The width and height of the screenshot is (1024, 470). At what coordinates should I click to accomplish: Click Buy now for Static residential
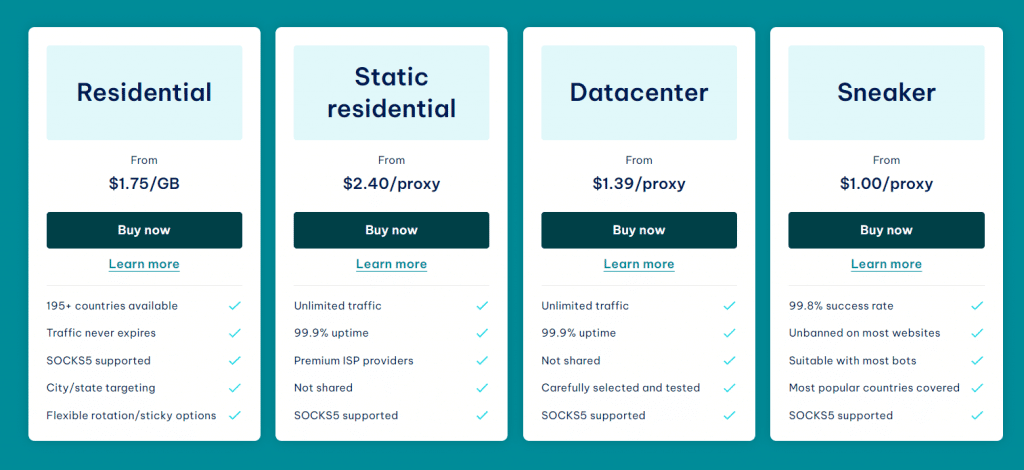(391, 230)
